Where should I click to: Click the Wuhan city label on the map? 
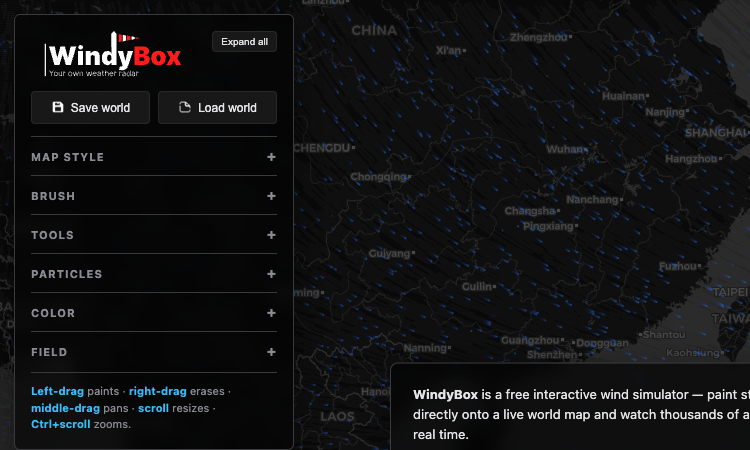pyautogui.click(x=564, y=149)
